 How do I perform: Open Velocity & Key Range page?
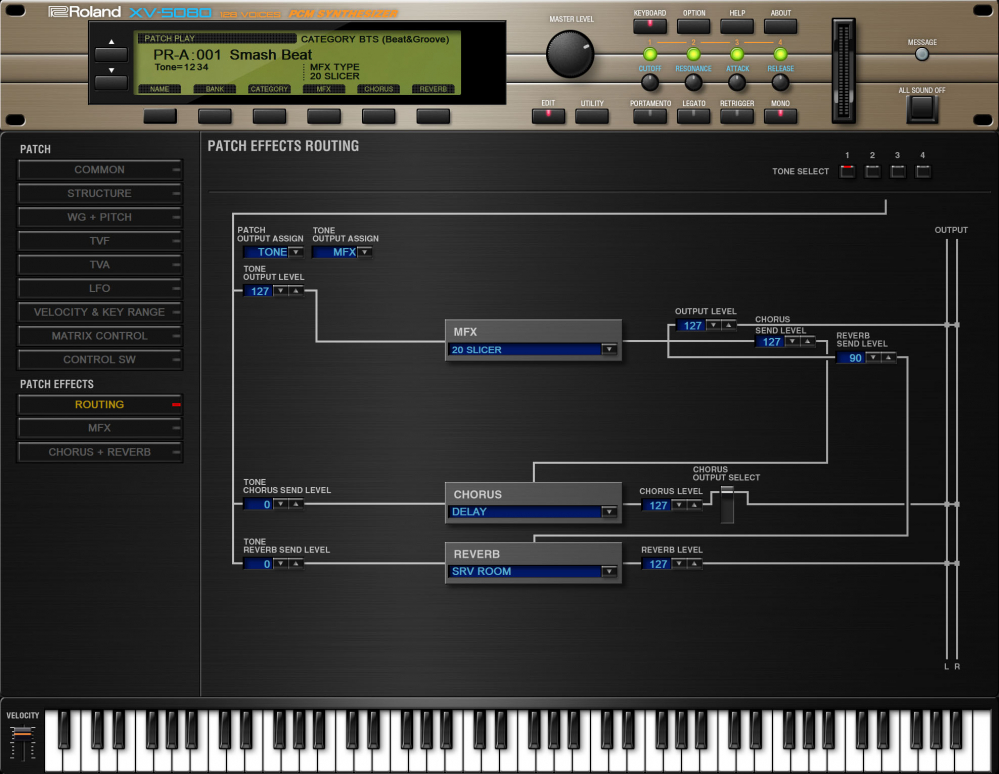pos(100,312)
